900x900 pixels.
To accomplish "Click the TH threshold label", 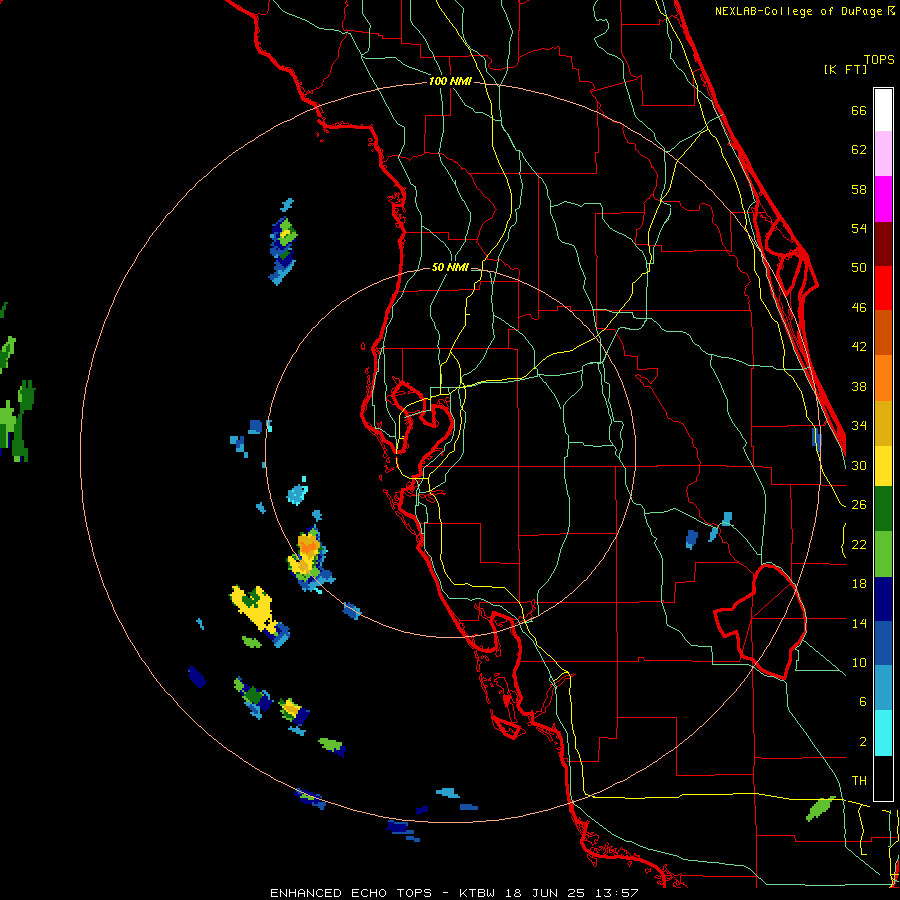I will [x=859, y=781].
